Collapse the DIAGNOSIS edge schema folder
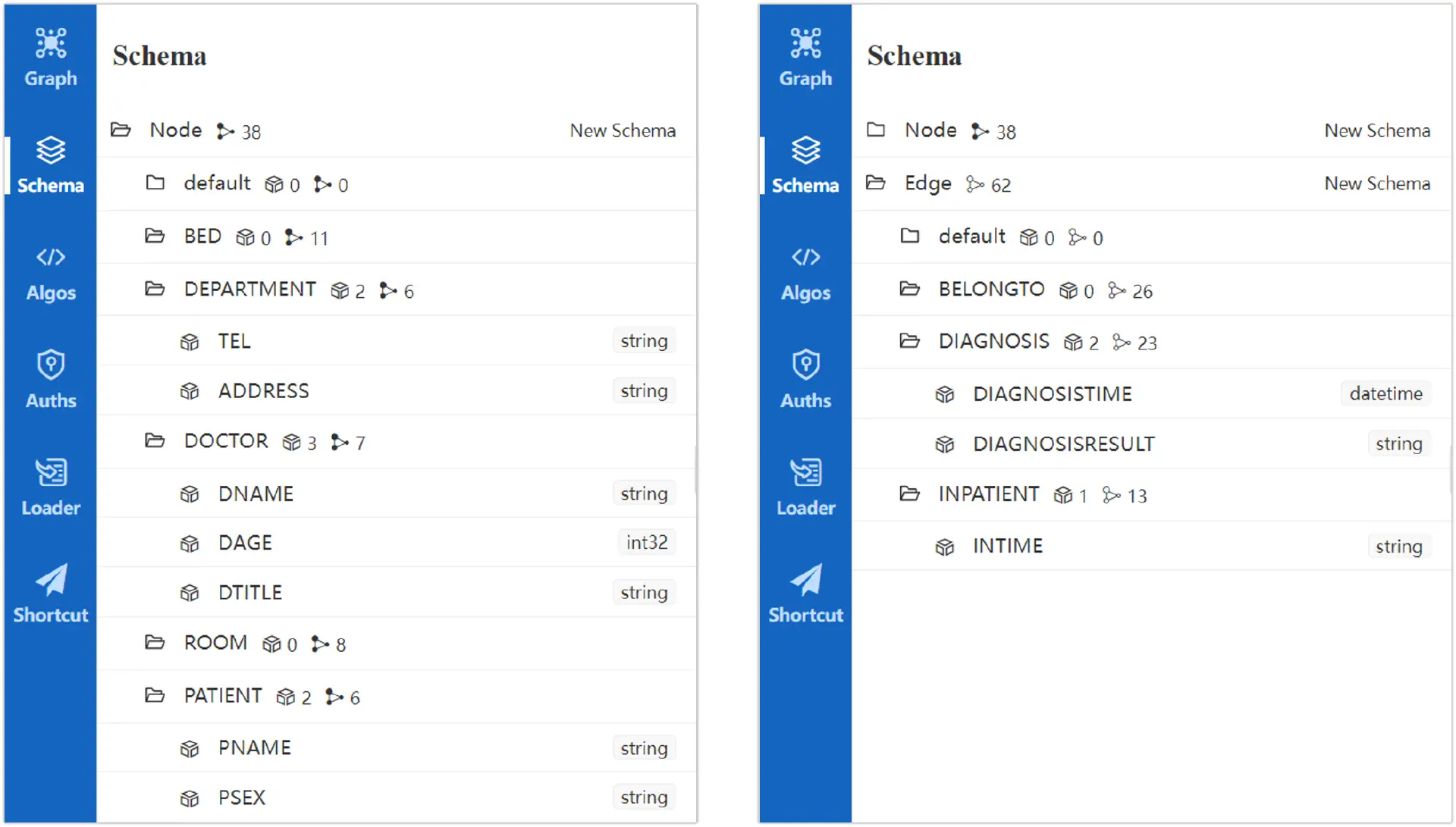Screen dimensions: 1456x827 (x=909, y=342)
